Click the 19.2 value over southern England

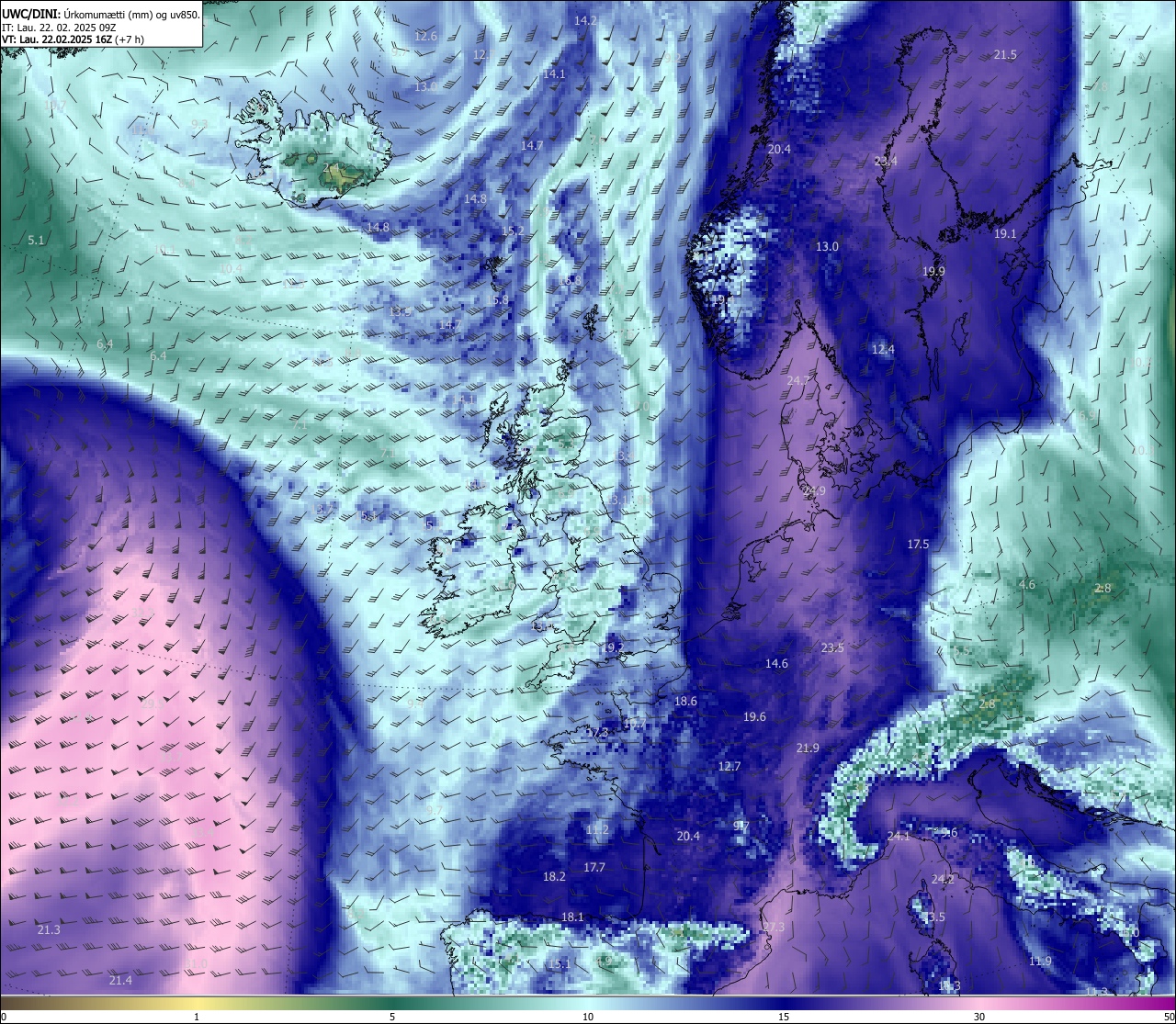613,648
